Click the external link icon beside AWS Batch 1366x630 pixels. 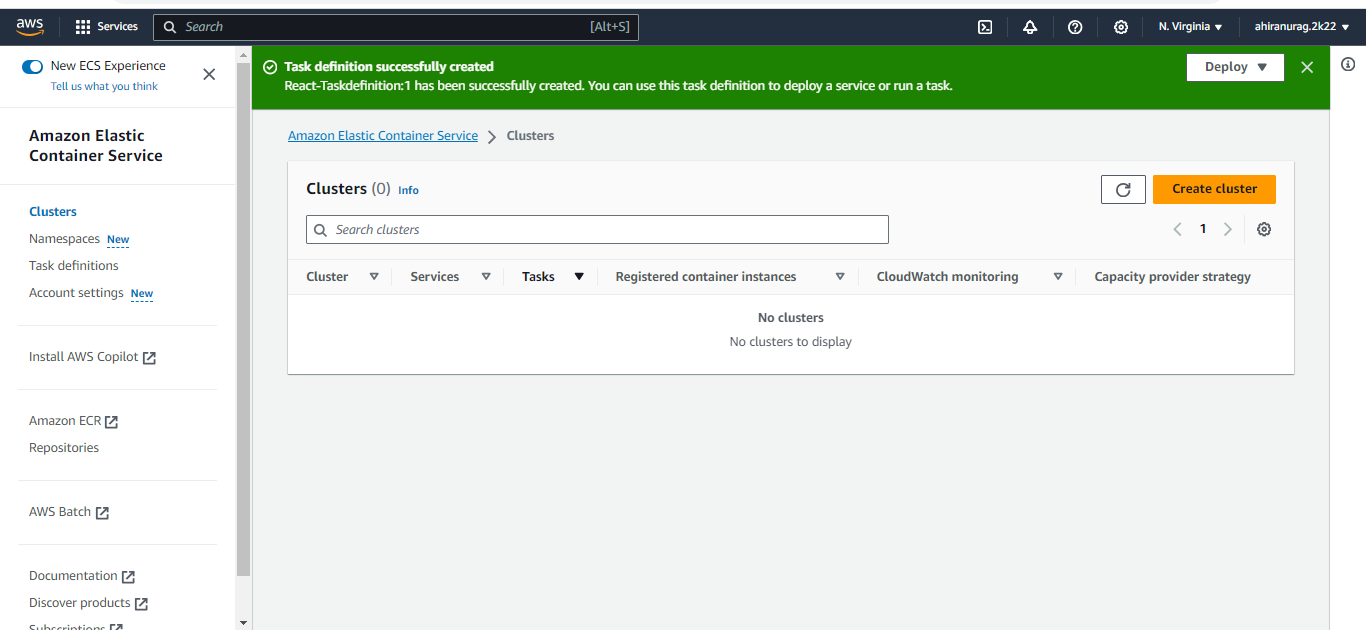(102, 513)
